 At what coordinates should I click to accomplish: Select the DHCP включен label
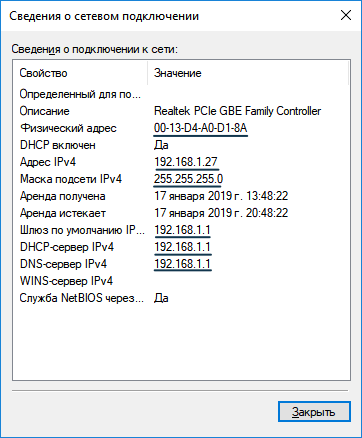(x=58, y=145)
